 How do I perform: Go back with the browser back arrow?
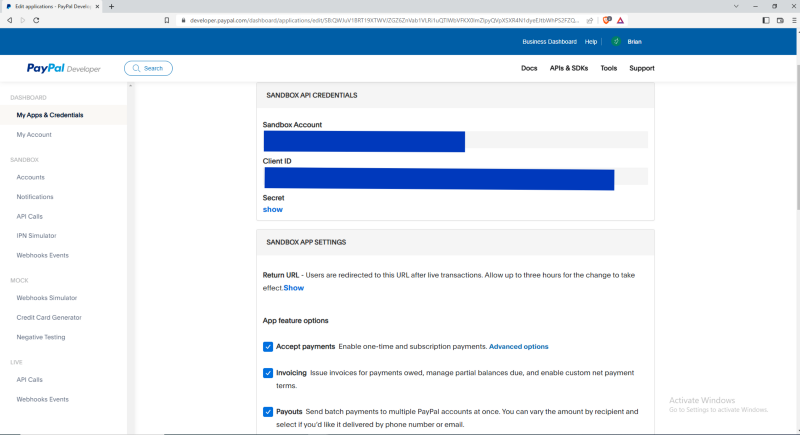(x=9, y=20)
